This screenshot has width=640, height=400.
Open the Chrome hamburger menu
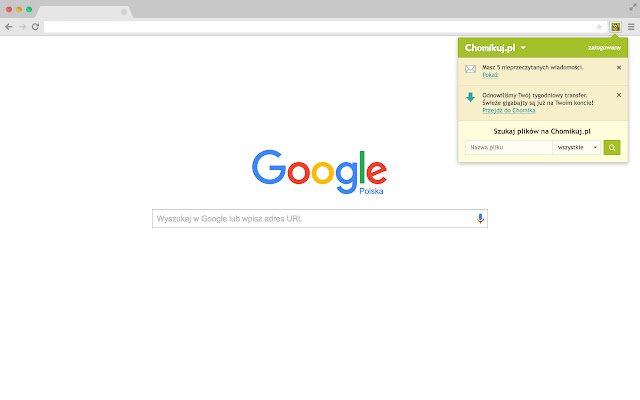point(631,27)
